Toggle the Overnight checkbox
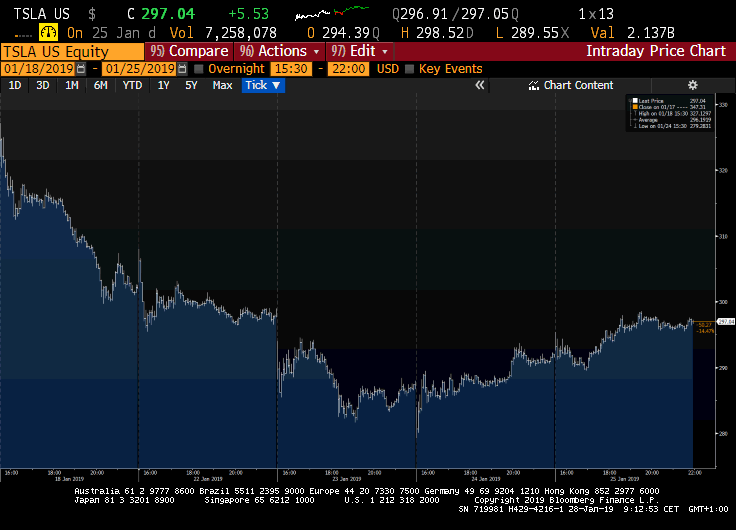Screen dimensions: 736x530 (x=199, y=69)
